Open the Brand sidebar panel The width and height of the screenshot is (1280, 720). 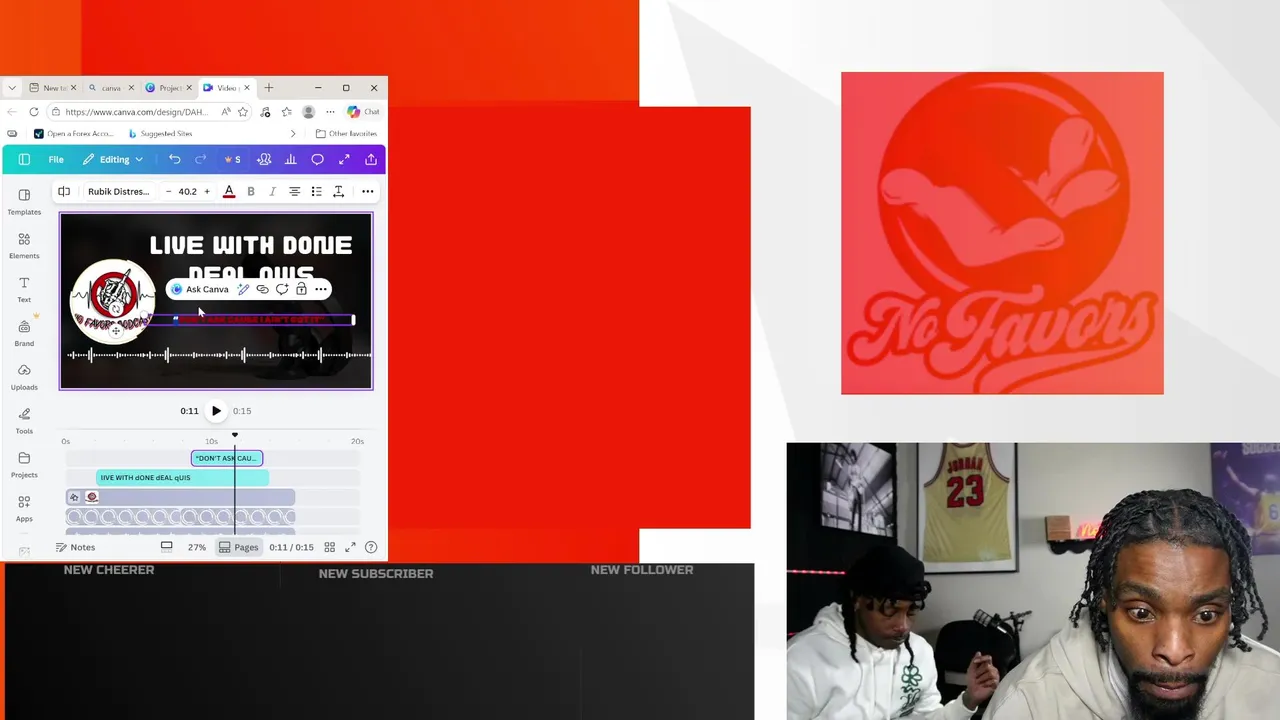(x=24, y=332)
